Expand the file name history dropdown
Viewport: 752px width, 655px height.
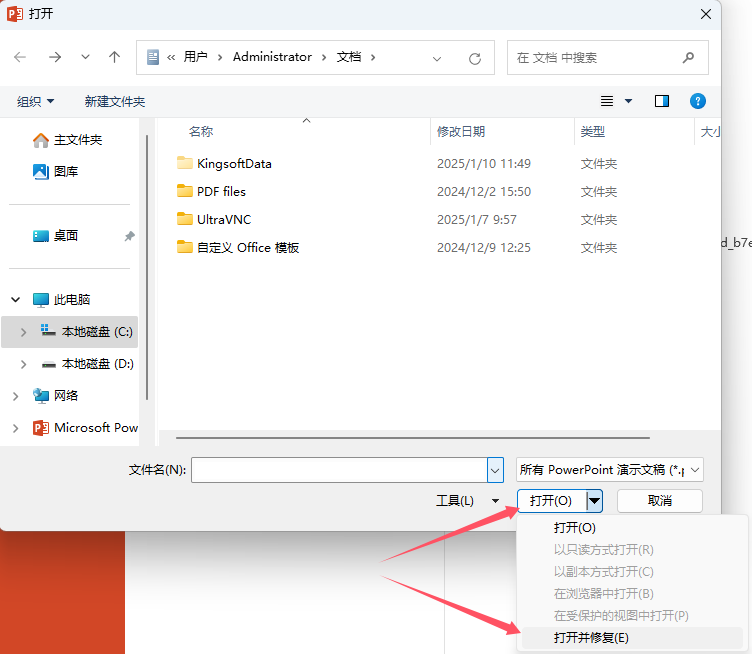point(495,470)
